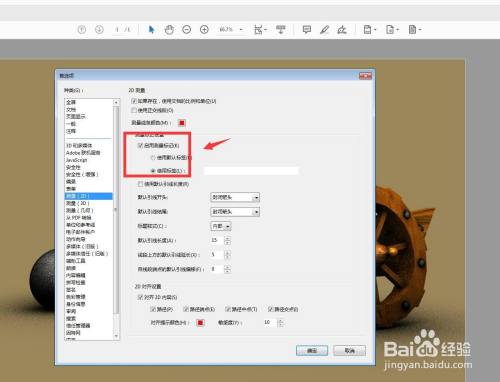Select 安全性（增强） category
Screen dimensions: 500x382
pos(82,174)
